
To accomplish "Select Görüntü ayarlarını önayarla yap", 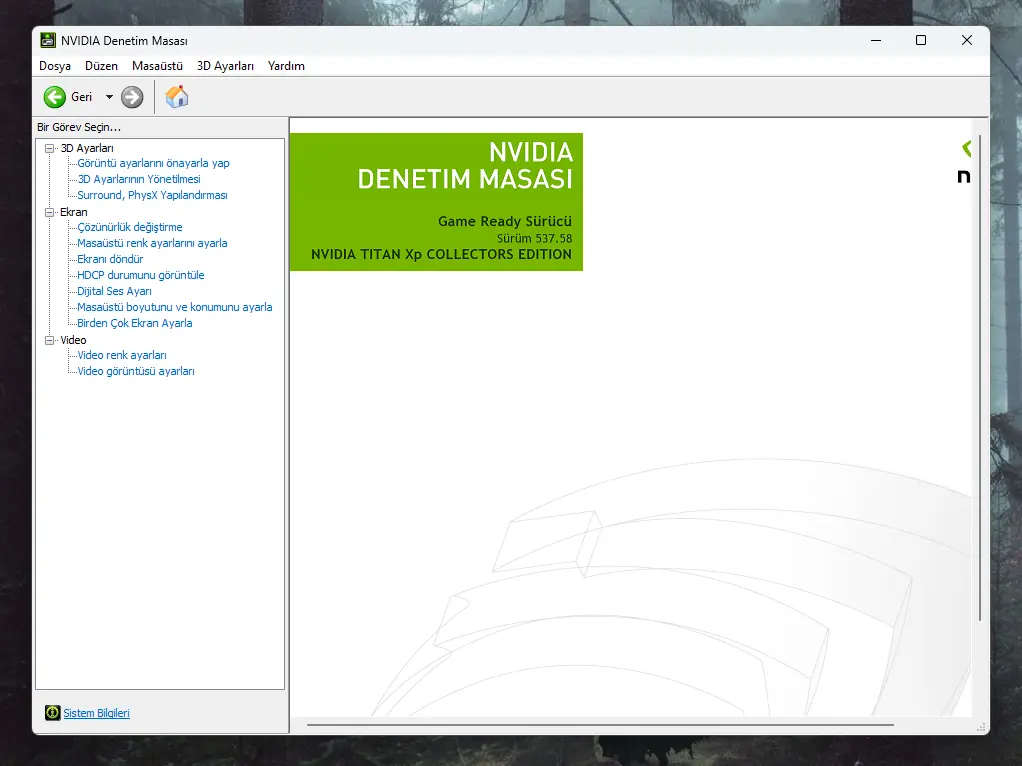I will tap(153, 163).
